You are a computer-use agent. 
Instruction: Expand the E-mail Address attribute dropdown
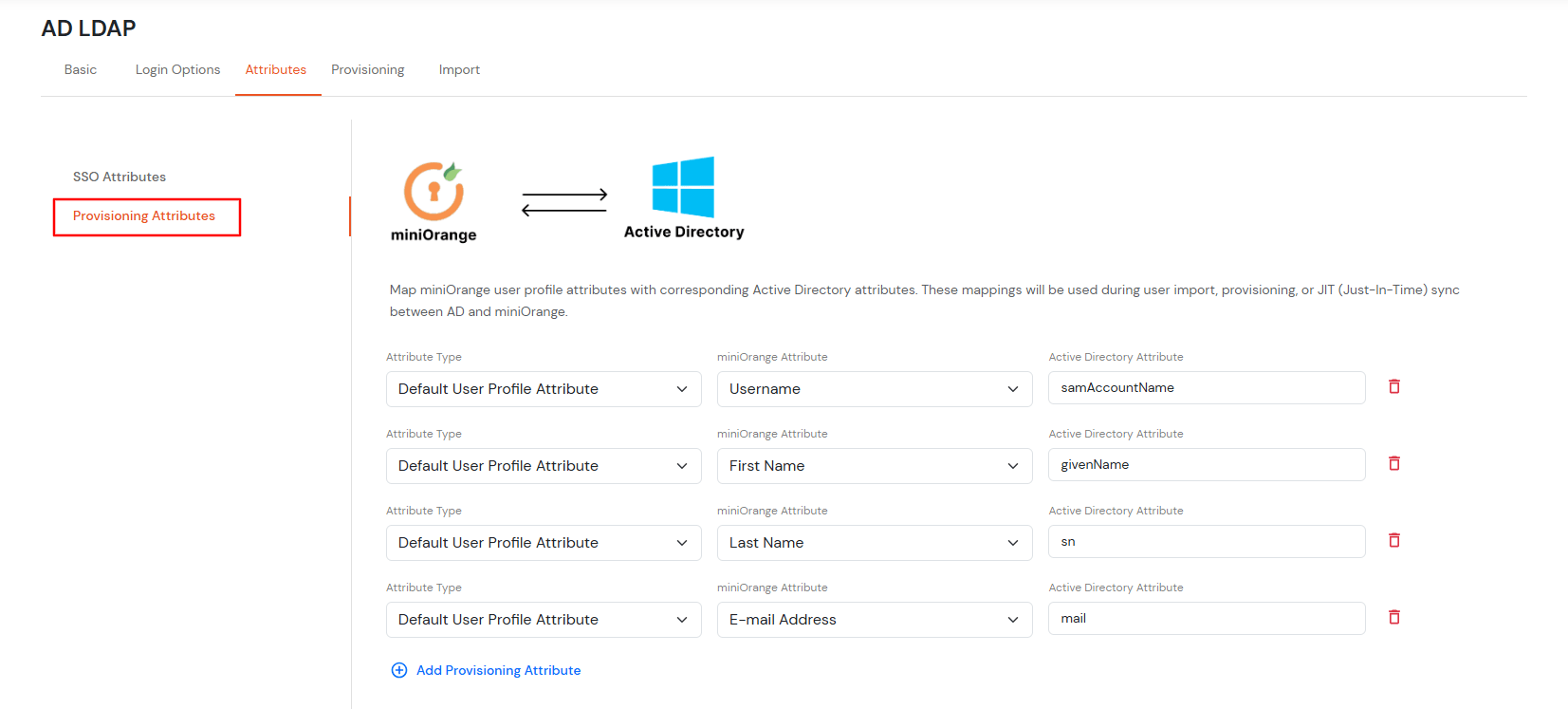tap(874, 620)
